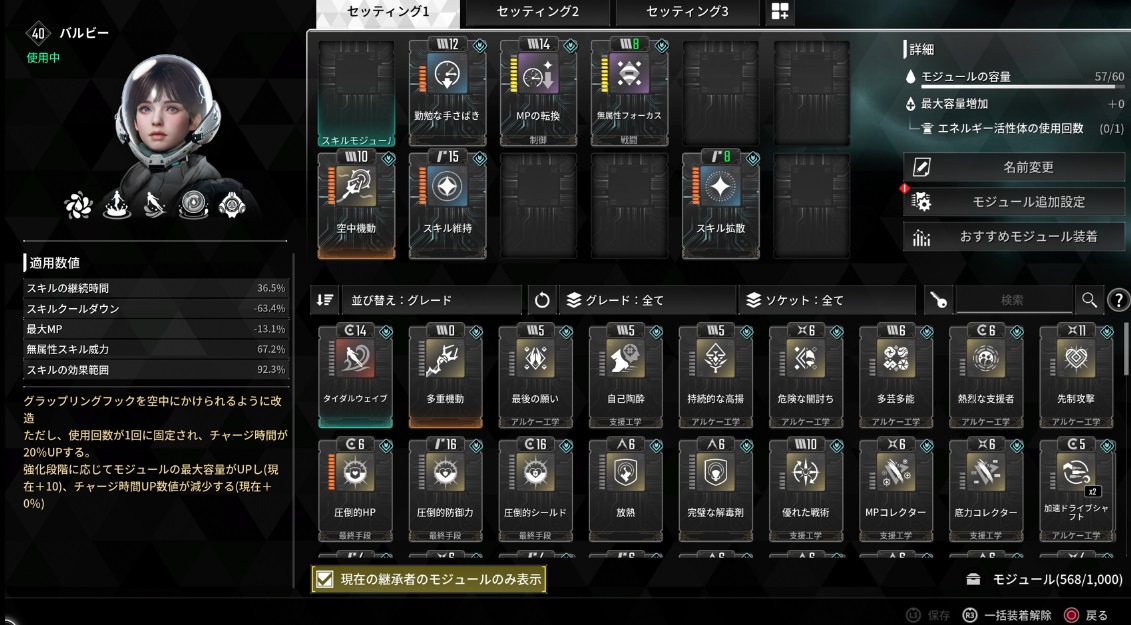Toggle 現在の継承者のモジュールのみ表示 checkbox
This screenshot has height=625, width=1131.
[325, 579]
